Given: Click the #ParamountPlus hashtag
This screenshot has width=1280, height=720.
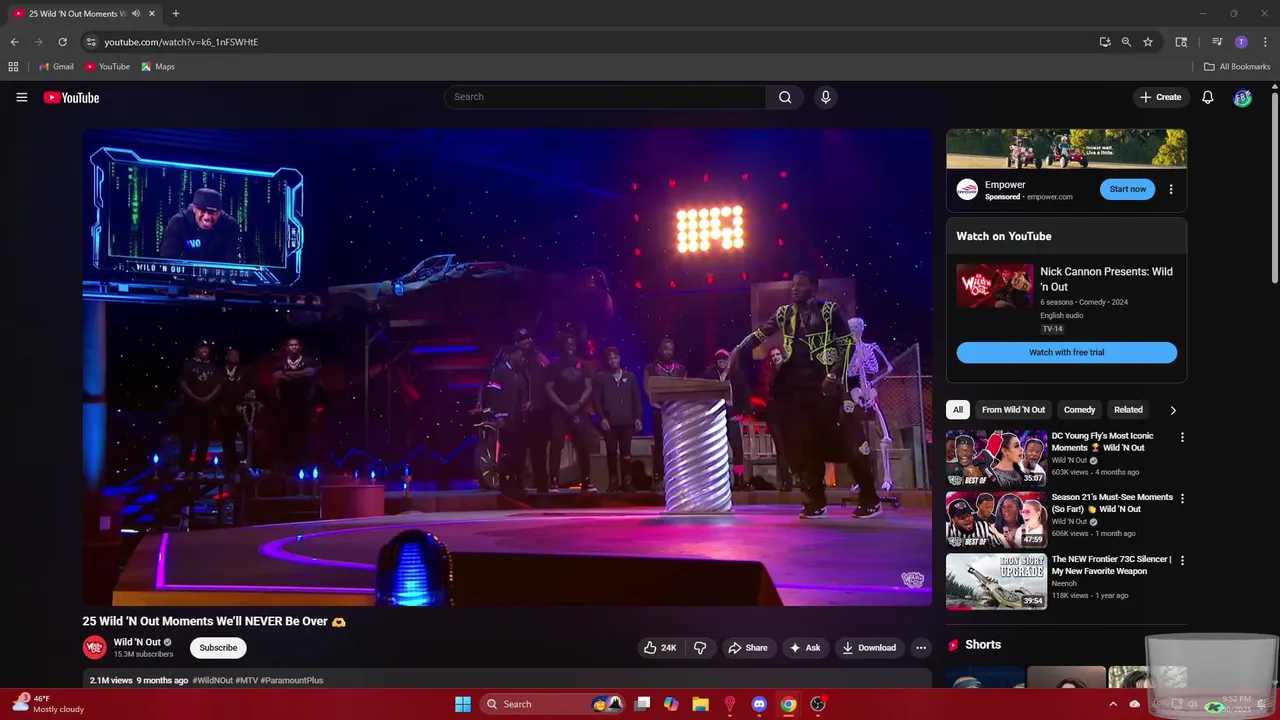Looking at the screenshot, I should point(292,680).
